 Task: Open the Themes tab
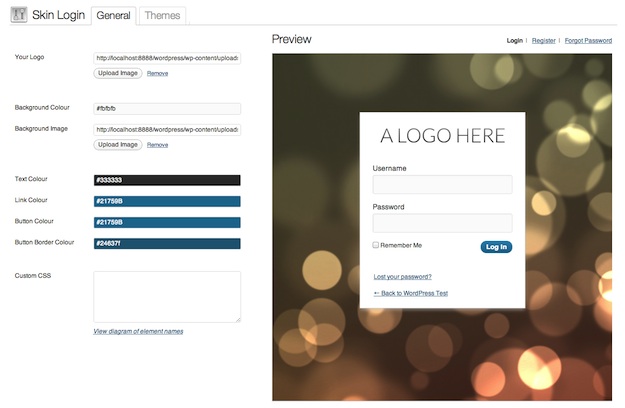pos(162,16)
